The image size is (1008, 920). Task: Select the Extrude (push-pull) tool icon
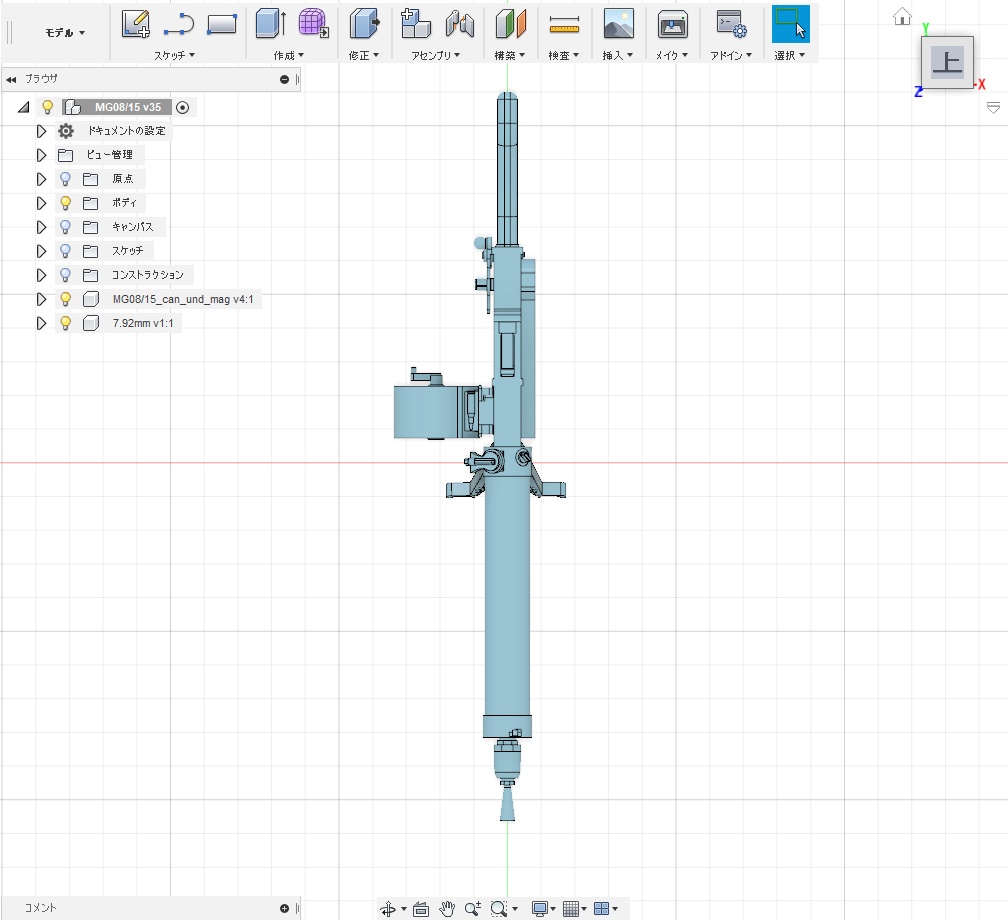[x=270, y=23]
